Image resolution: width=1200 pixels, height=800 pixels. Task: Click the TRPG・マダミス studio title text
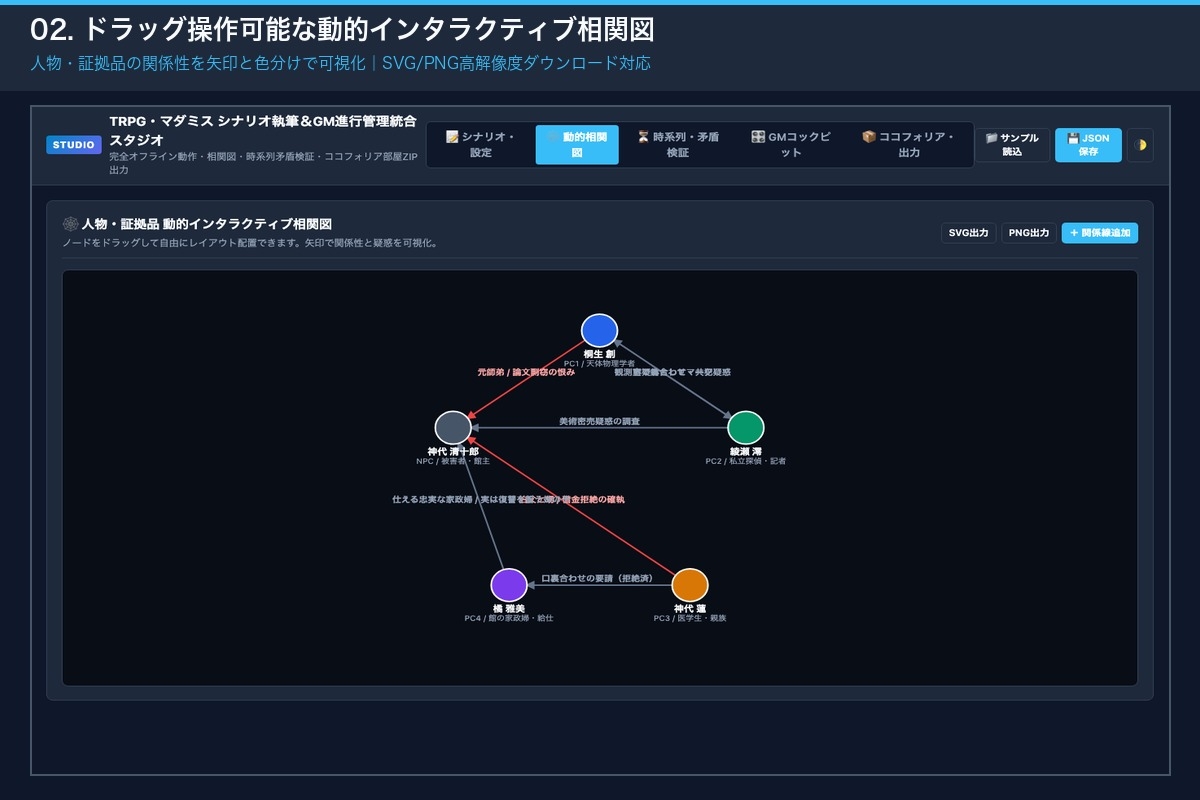(263, 131)
